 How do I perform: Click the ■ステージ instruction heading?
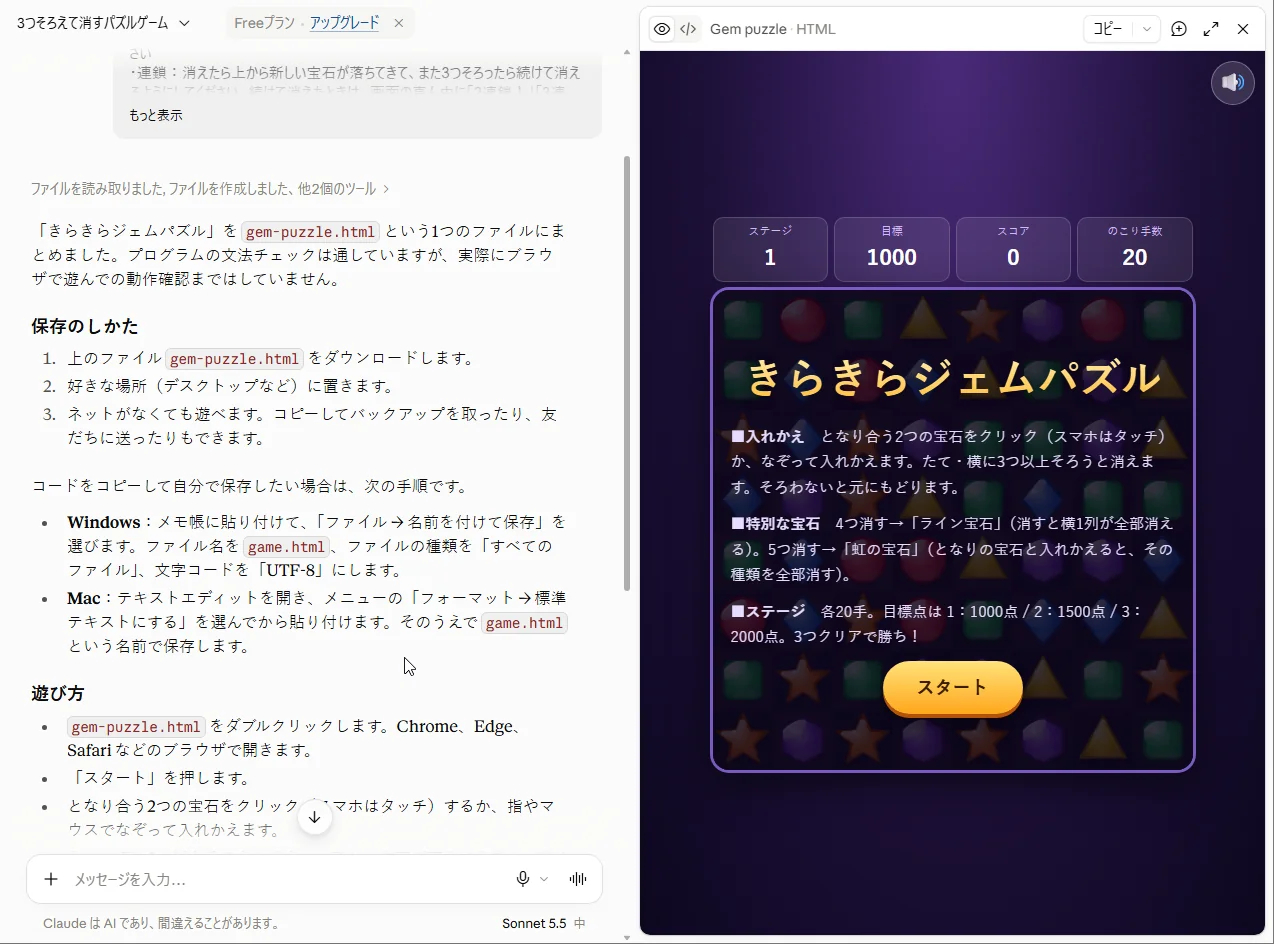(x=768, y=610)
